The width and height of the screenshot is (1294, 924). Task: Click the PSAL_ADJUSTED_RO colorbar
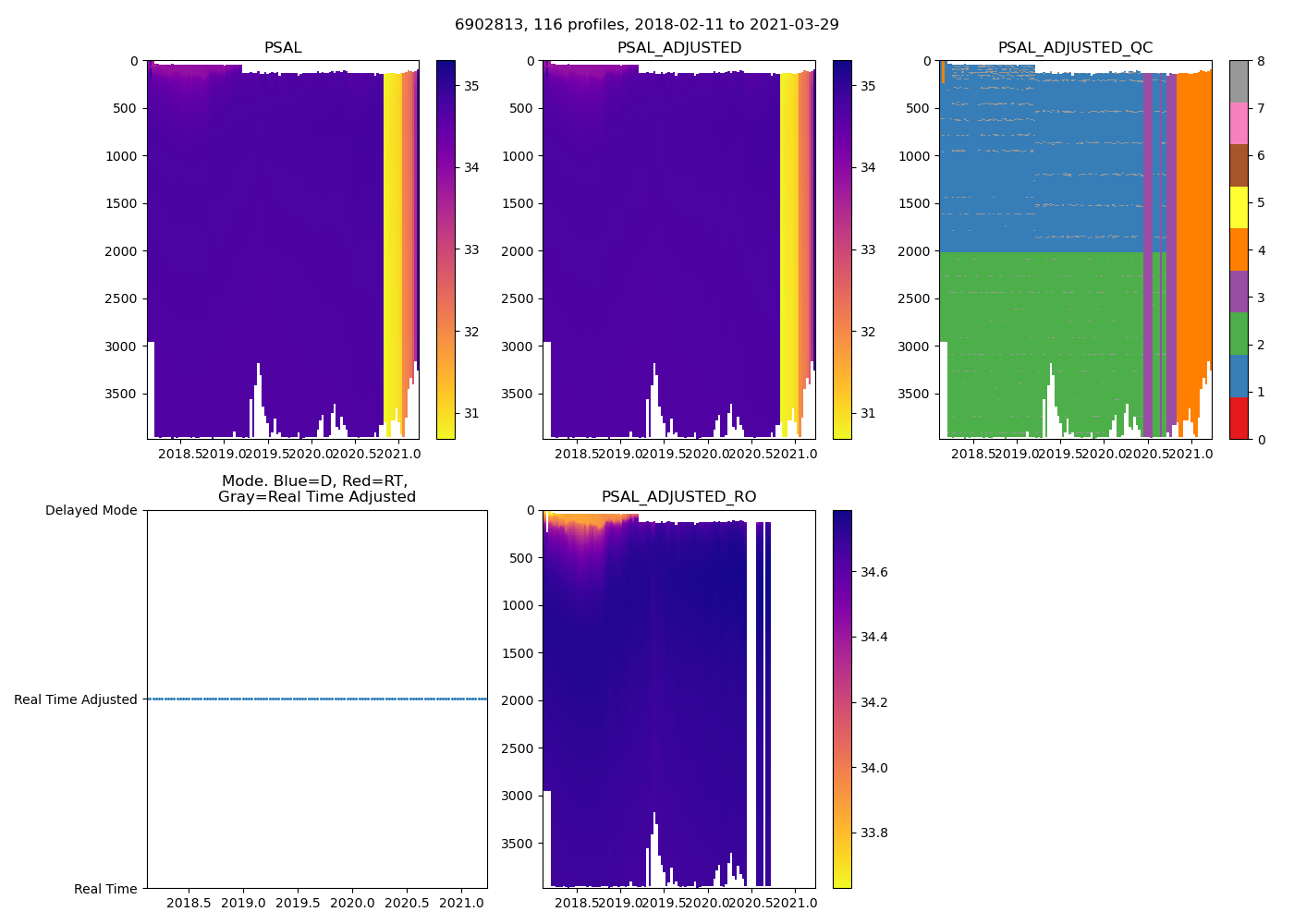pos(842,699)
